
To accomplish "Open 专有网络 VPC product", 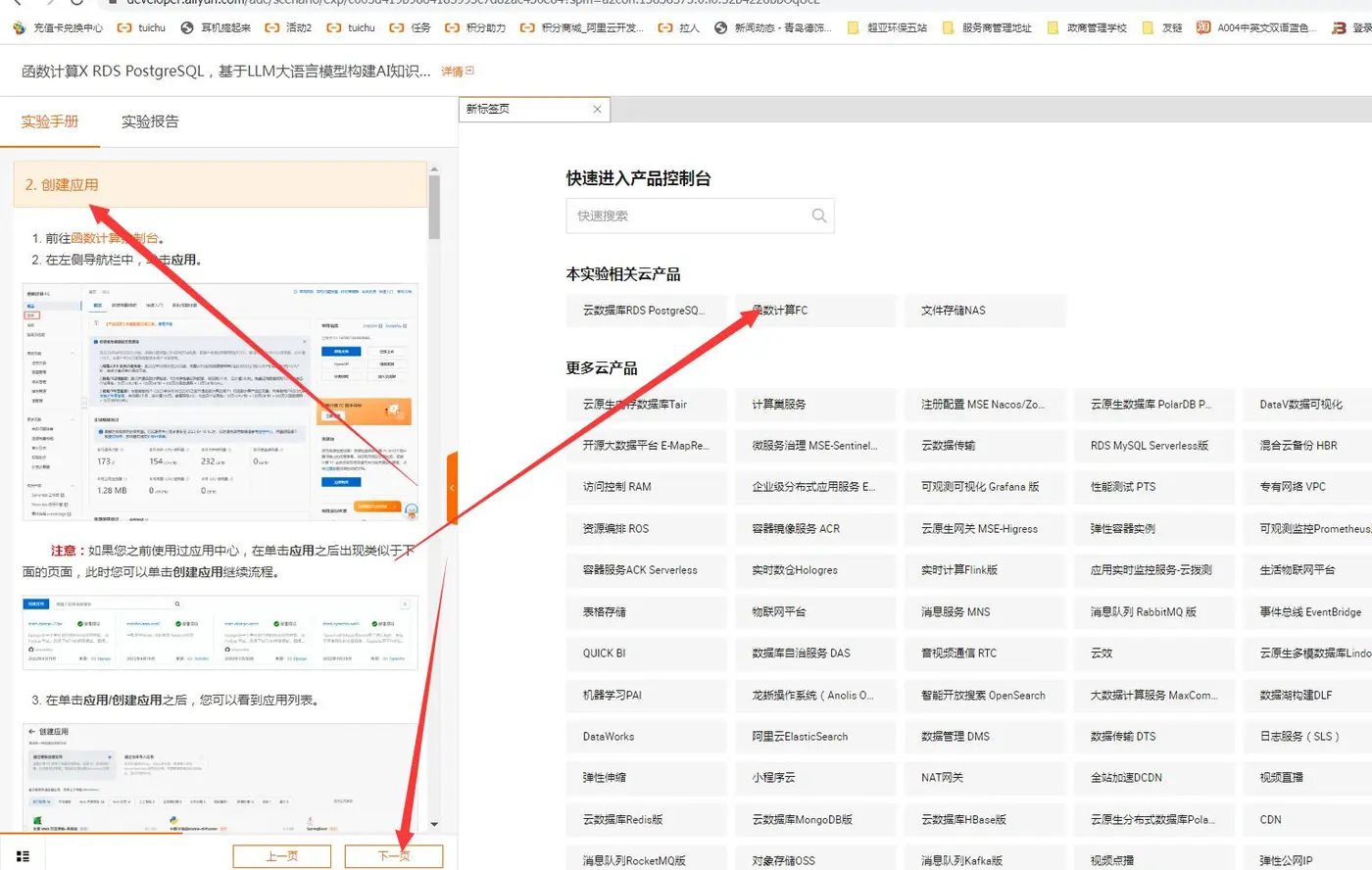I will click(x=1308, y=487).
